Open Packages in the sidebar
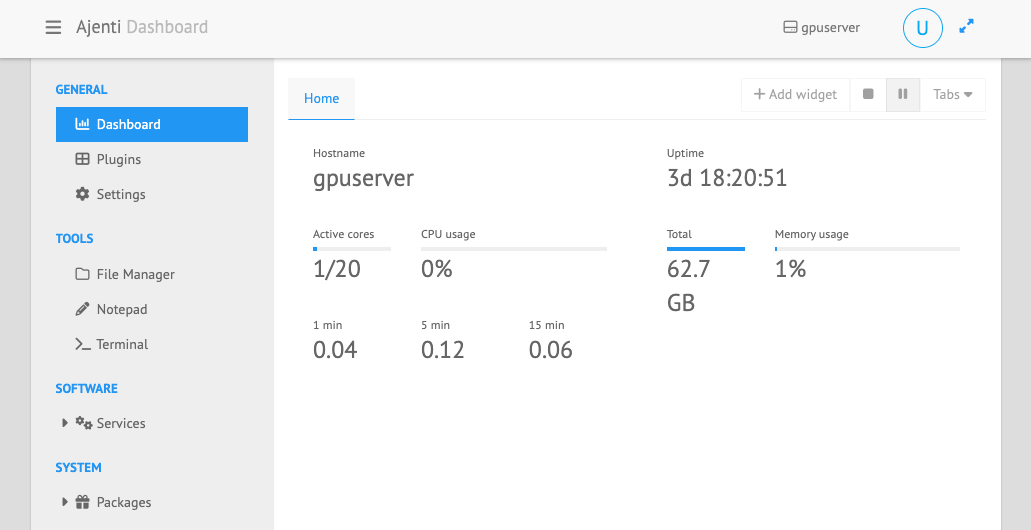 (x=152, y=502)
